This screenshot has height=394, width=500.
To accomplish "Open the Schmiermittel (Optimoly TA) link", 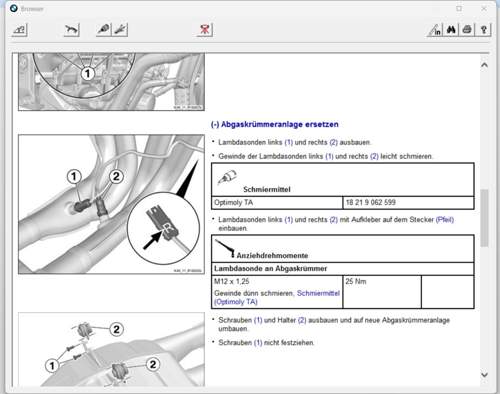I will point(277,297).
